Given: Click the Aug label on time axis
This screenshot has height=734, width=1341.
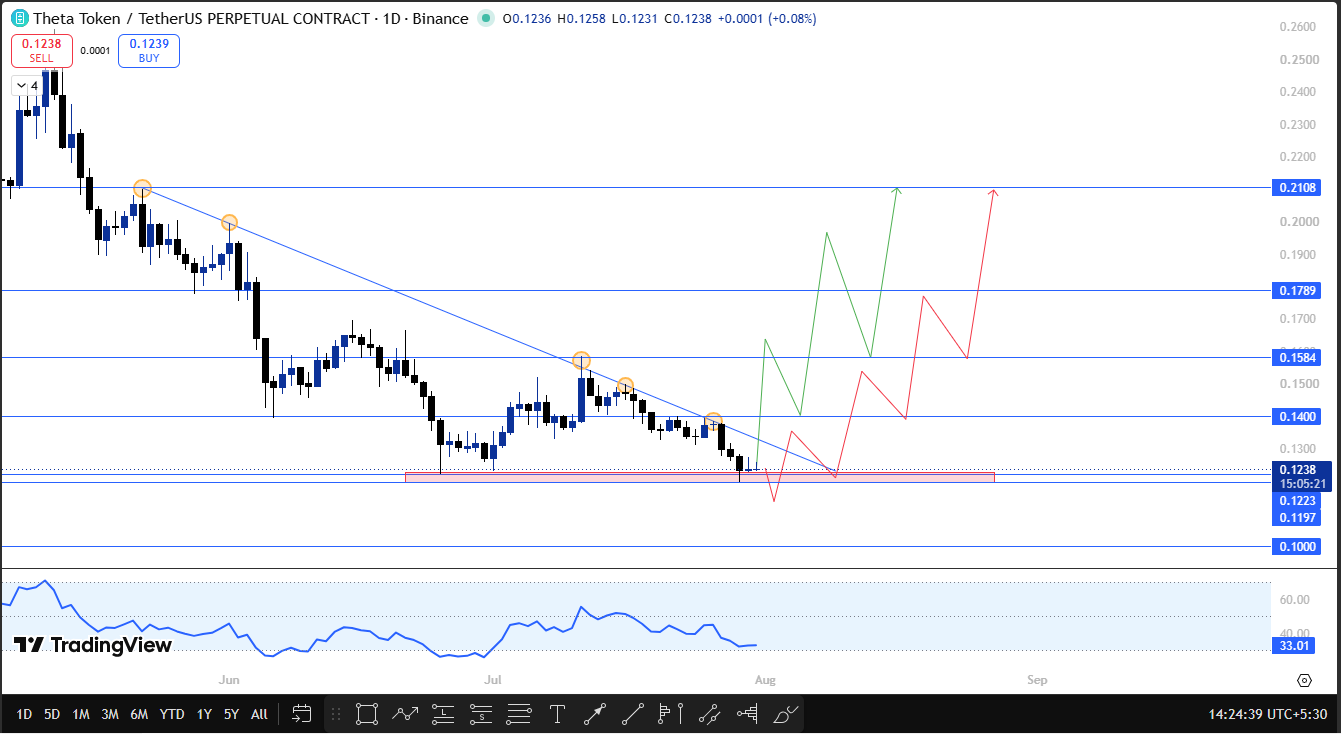Looking at the screenshot, I should [765, 680].
